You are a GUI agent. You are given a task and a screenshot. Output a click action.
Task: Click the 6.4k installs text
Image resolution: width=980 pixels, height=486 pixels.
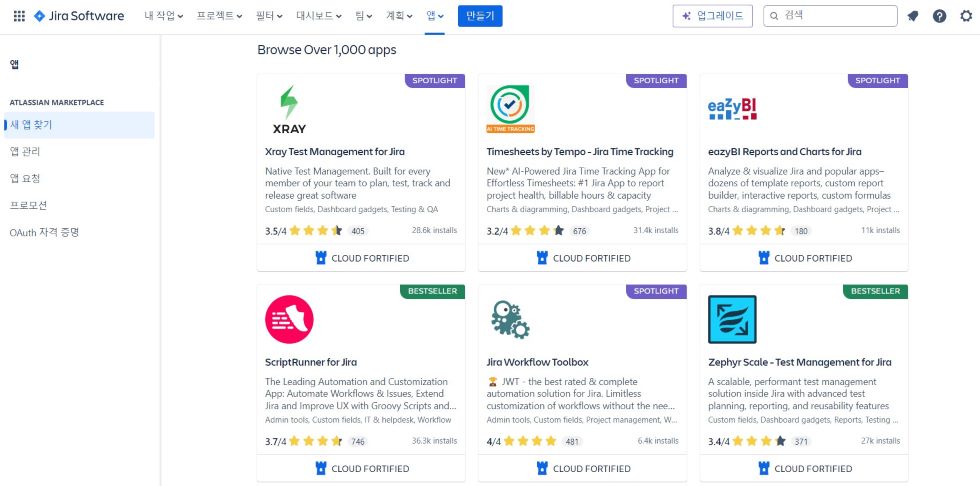pos(658,441)
